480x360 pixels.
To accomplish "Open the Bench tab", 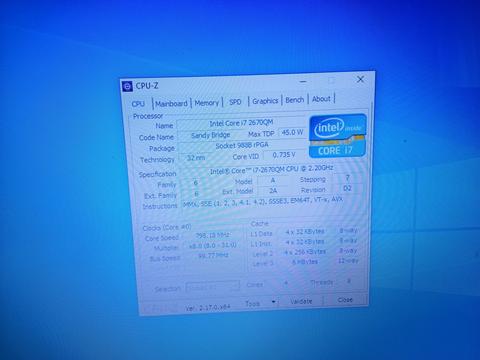I will pyautogui.click(x=295, y=100).
